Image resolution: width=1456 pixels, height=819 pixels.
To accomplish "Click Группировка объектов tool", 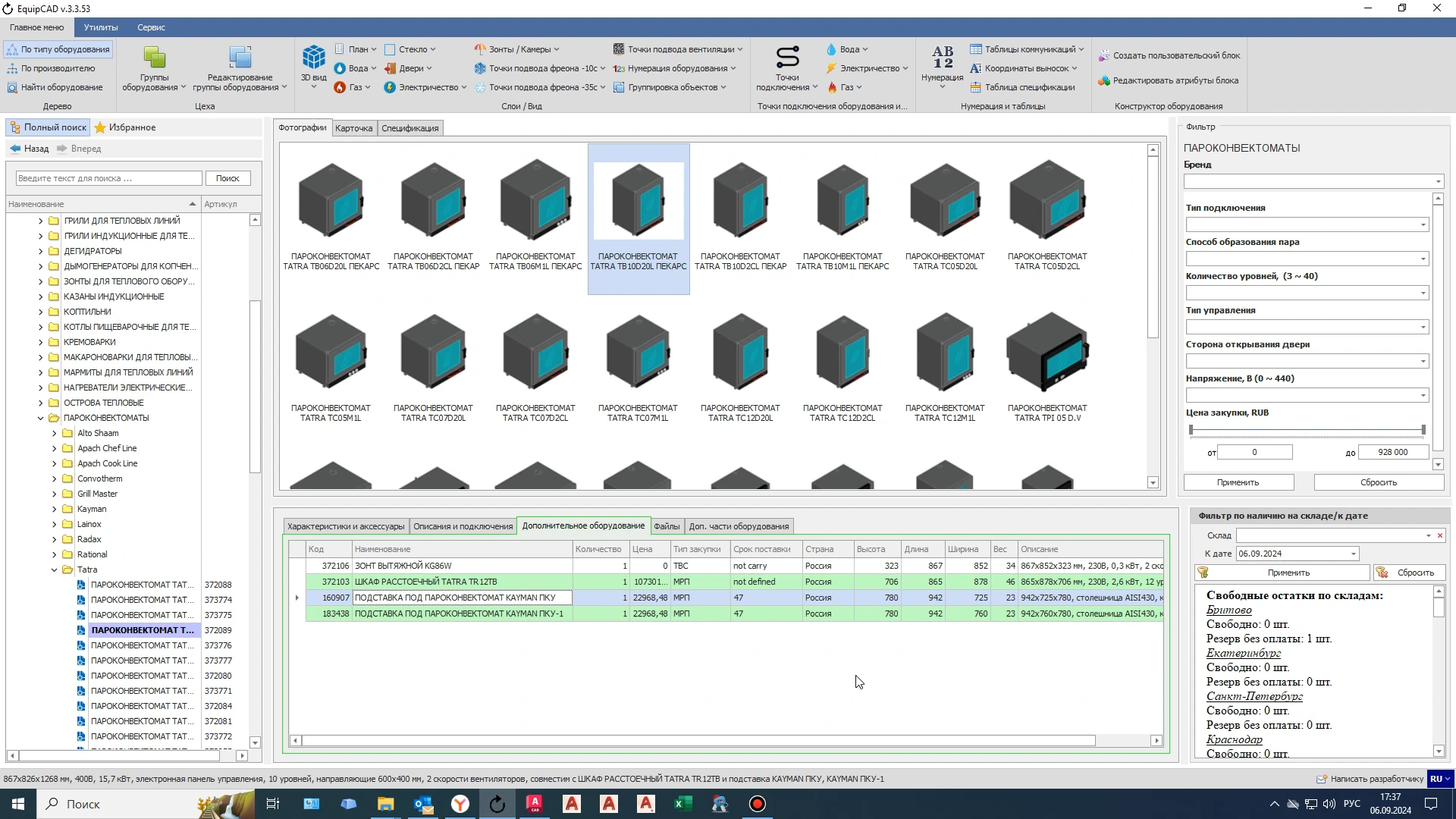I will [x=670, y=87].
